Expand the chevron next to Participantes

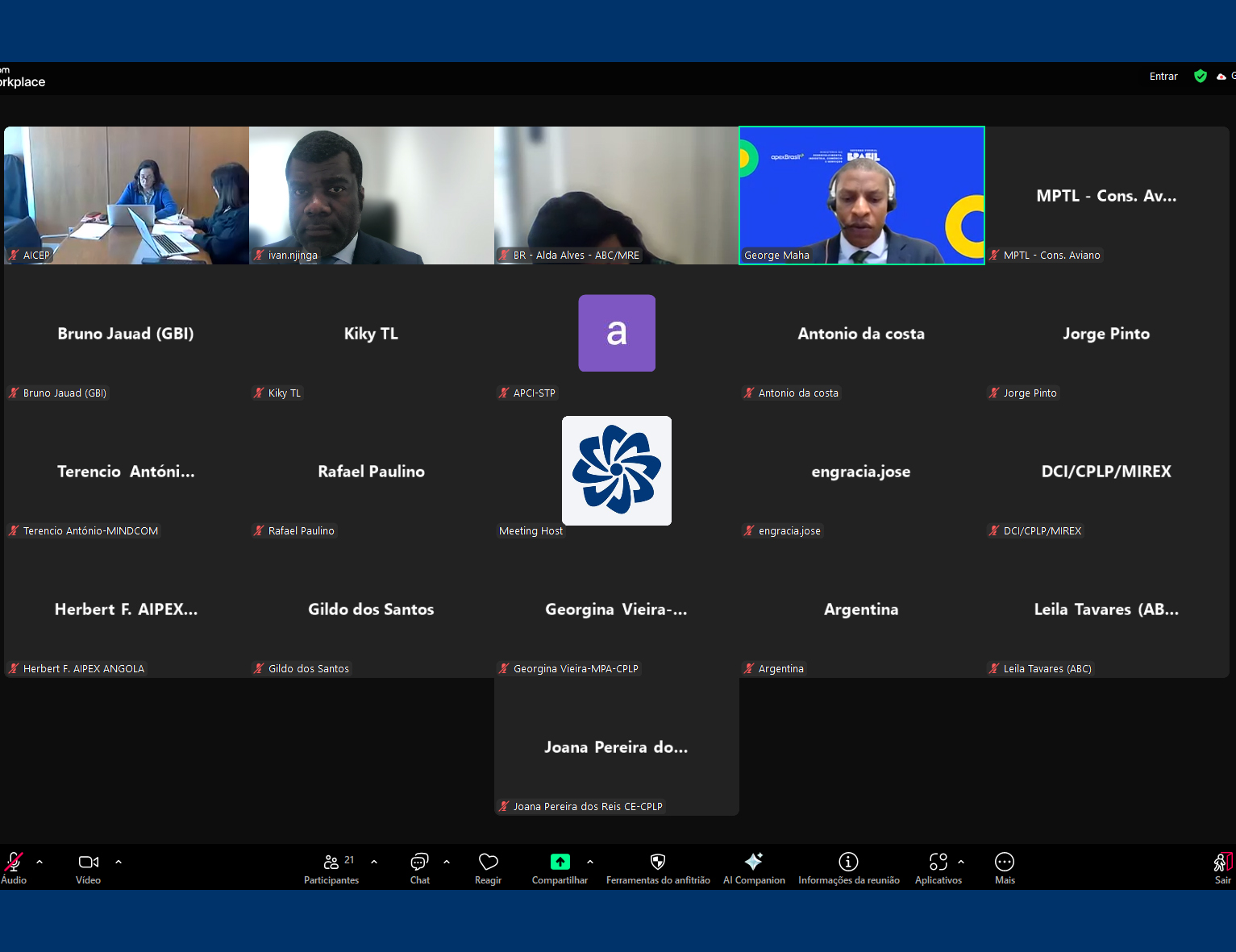[374, 862]
